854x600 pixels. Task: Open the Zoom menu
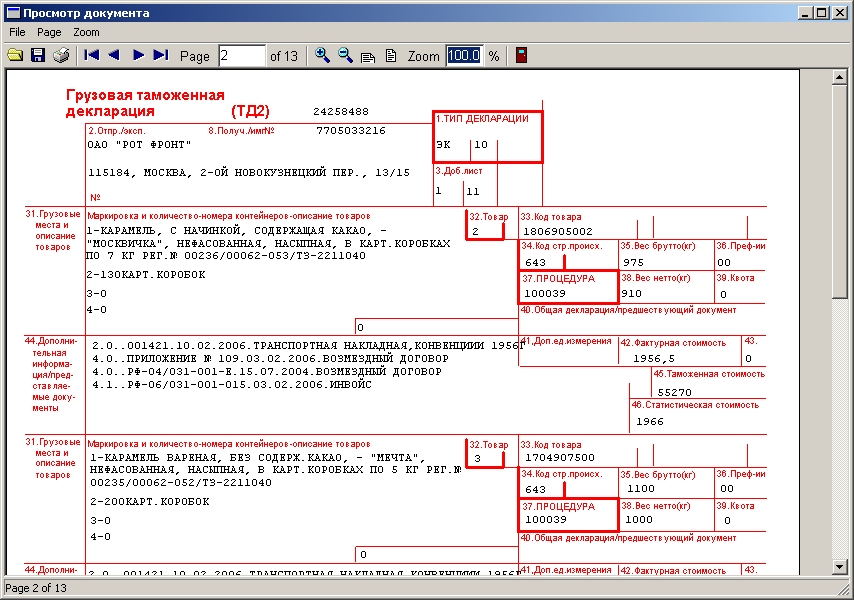coord(86,32)
